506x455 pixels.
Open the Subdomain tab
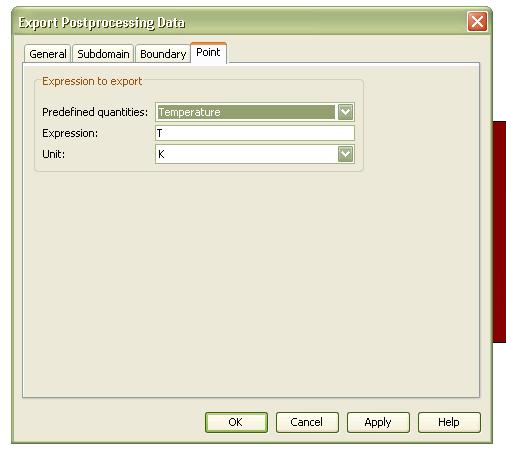pyautogui.click(x=103, y=54)
